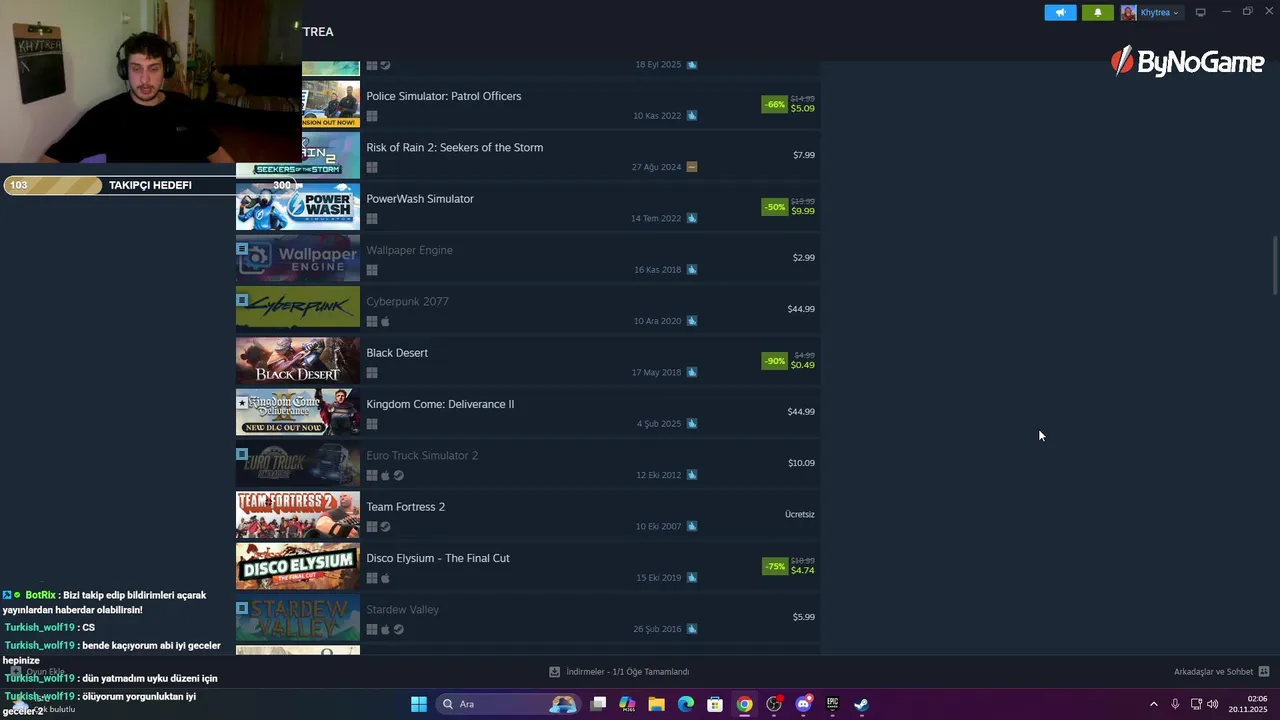Click the Black Desert capsule thumbnail
The width and height of the screenshot is (1280, 720).
point(298,361)
